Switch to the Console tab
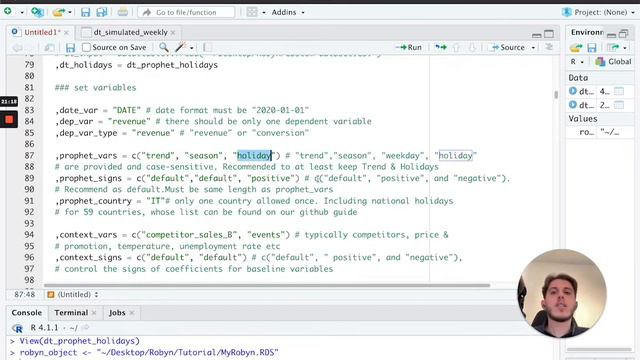The width and height of the screenshot is (640, 360). (27, 313)
